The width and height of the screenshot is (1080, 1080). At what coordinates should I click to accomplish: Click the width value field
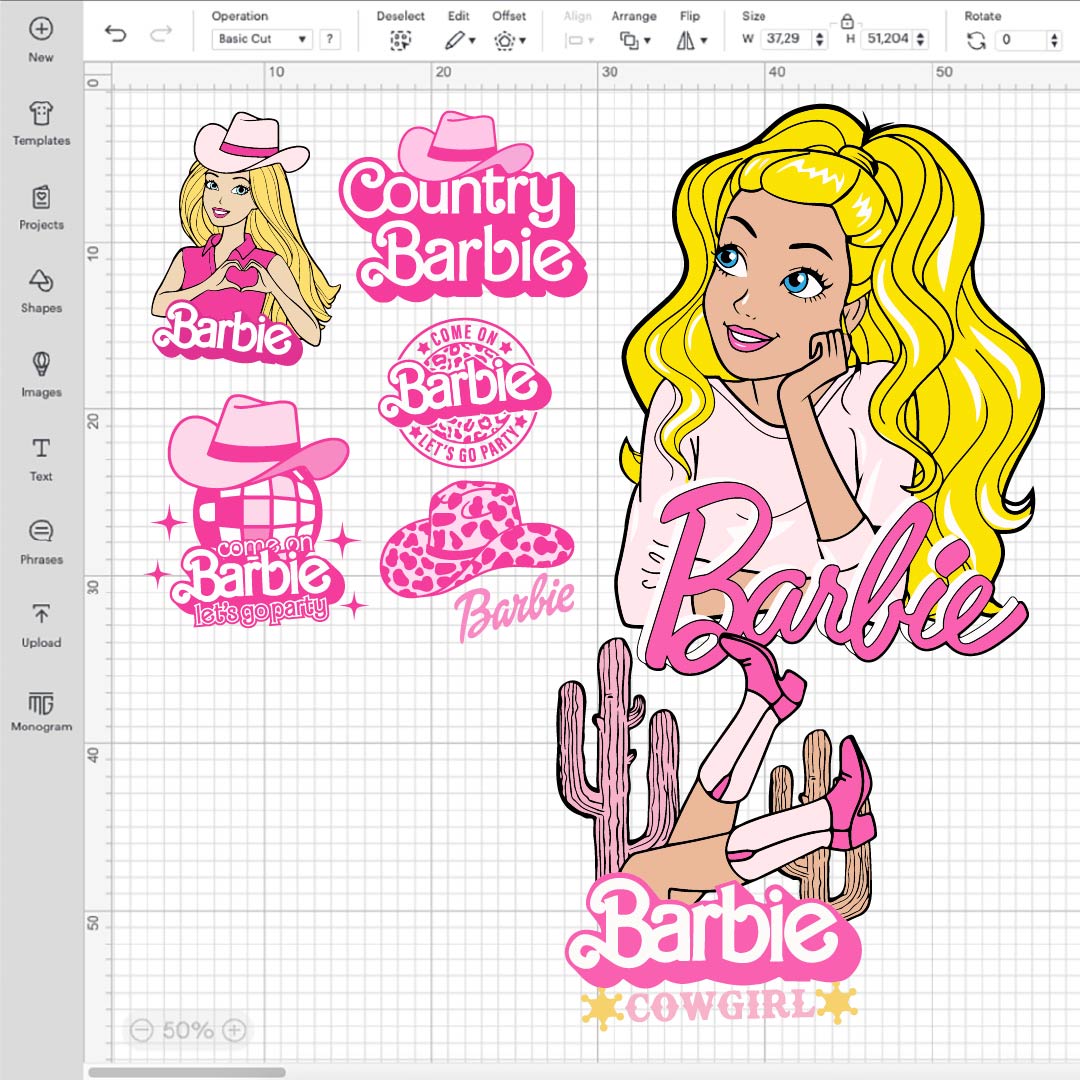click(787, 39)
